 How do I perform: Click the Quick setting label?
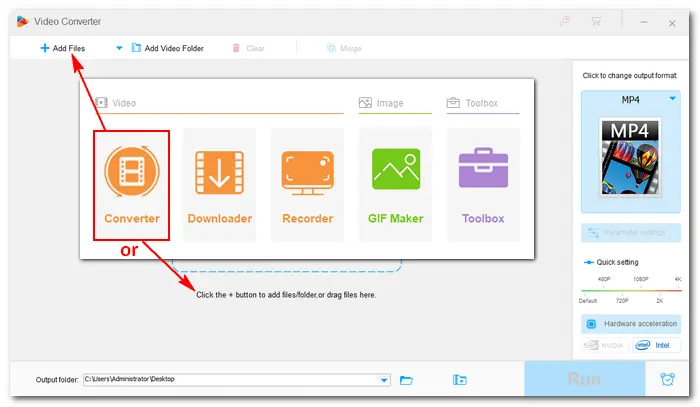[617, 262]
